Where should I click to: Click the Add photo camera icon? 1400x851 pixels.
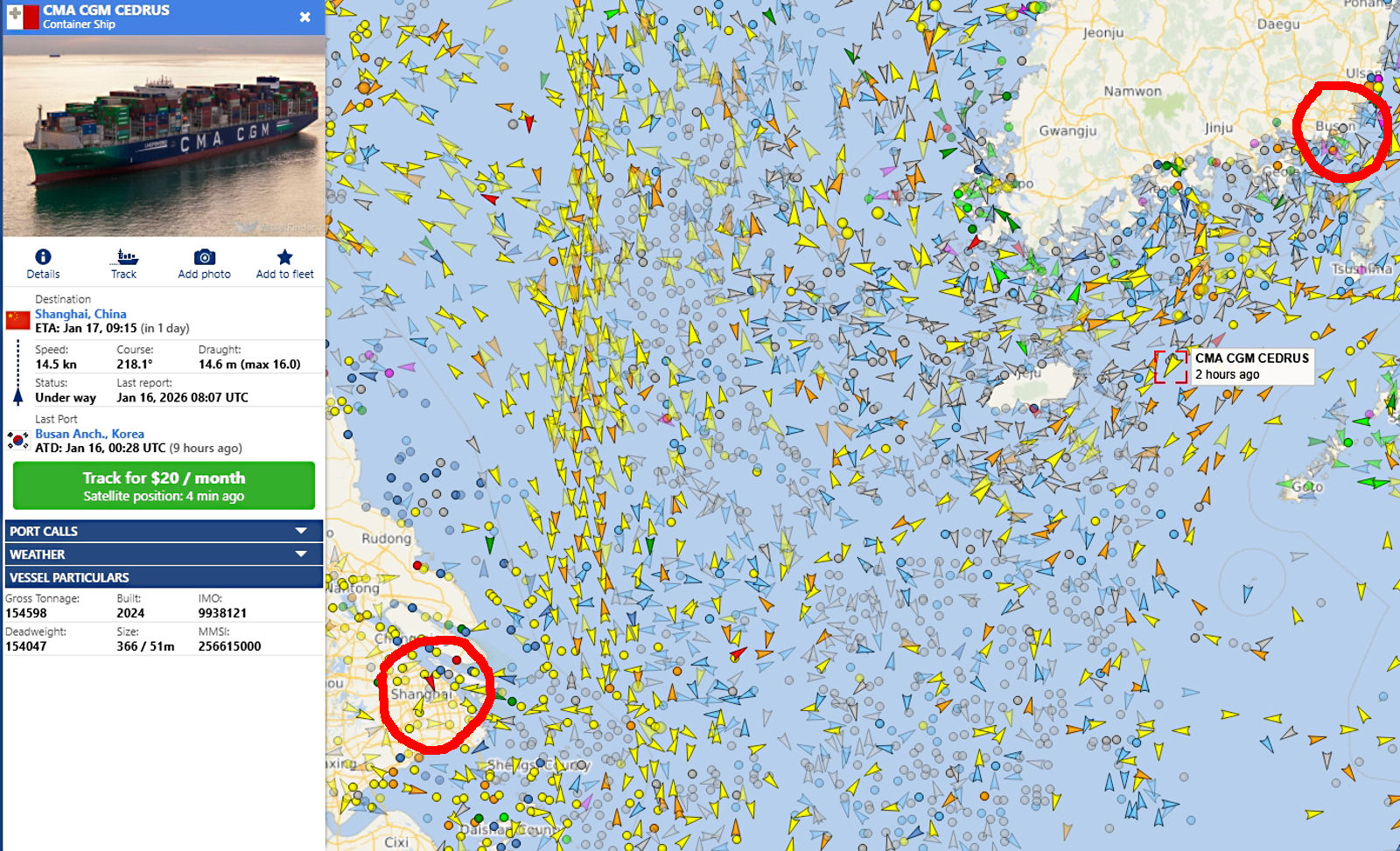tap(204, 257)
